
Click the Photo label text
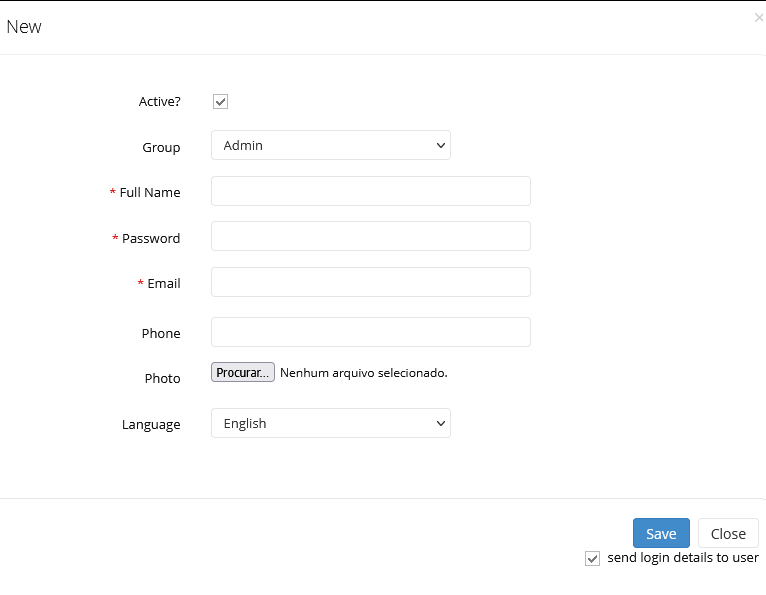point(162,378)
